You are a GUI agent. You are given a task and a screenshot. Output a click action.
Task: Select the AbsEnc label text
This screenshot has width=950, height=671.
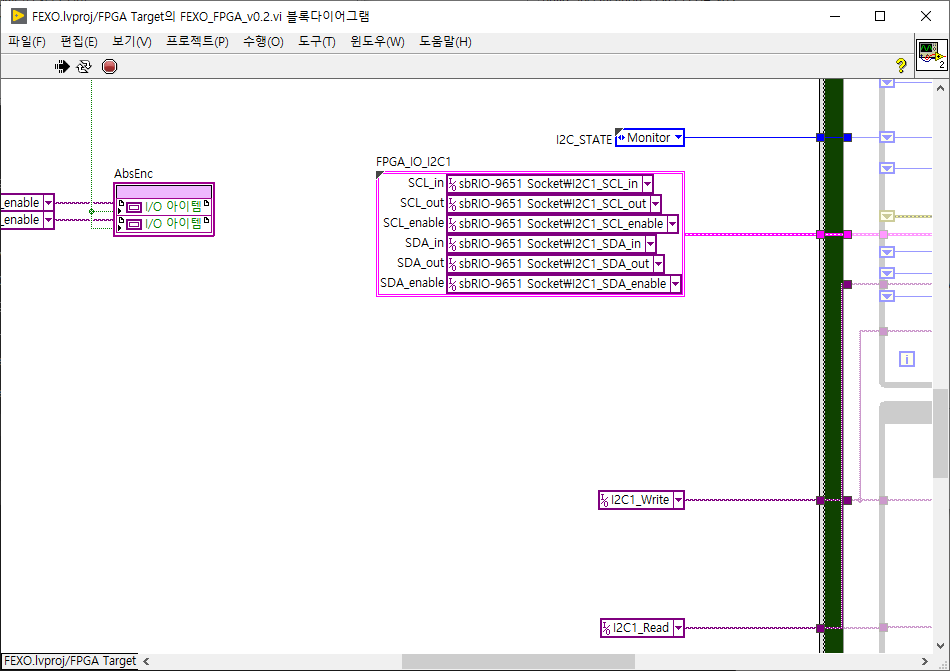133,174
